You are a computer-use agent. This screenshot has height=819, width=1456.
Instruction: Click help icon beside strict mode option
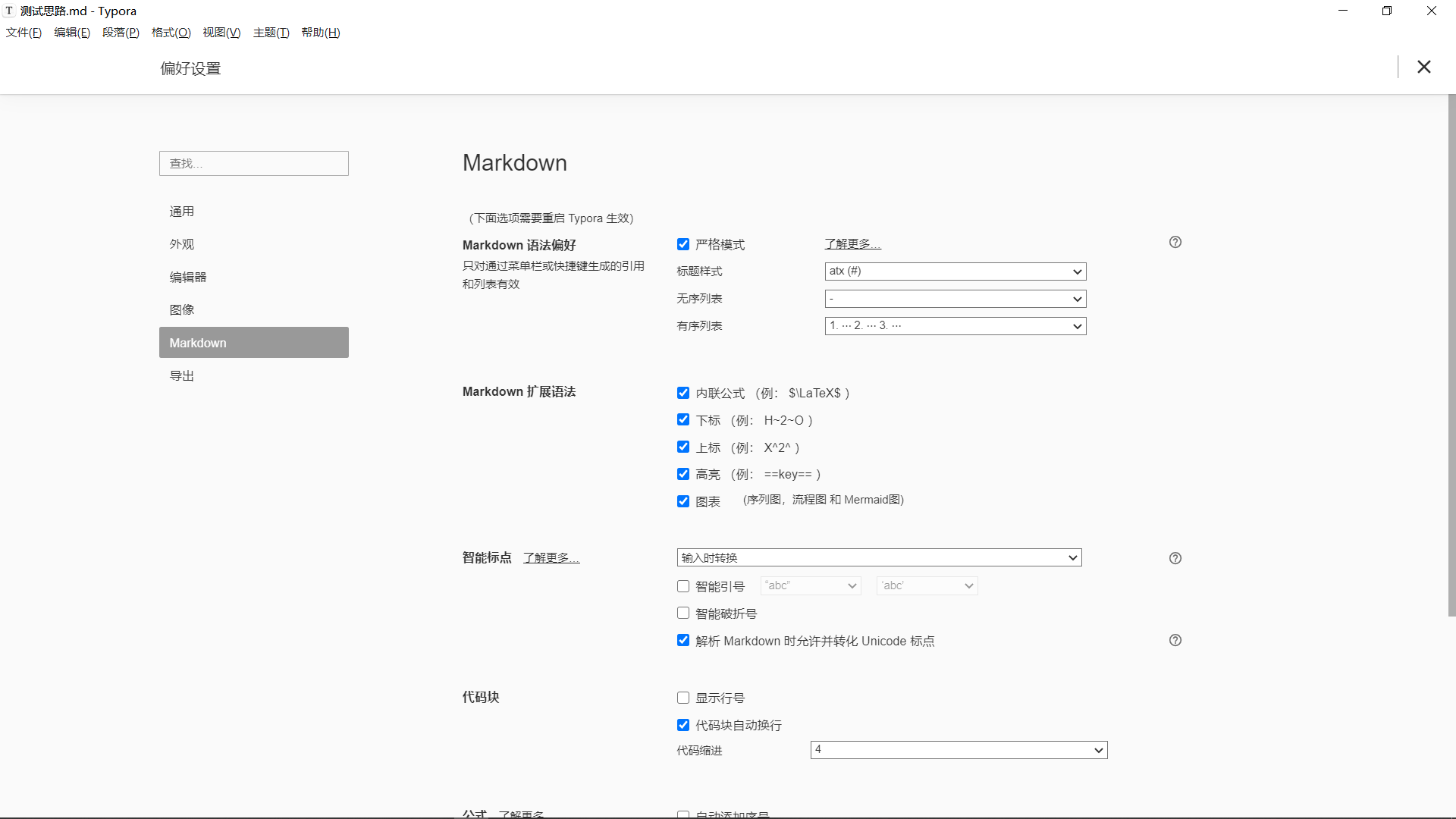[1175, 243]
